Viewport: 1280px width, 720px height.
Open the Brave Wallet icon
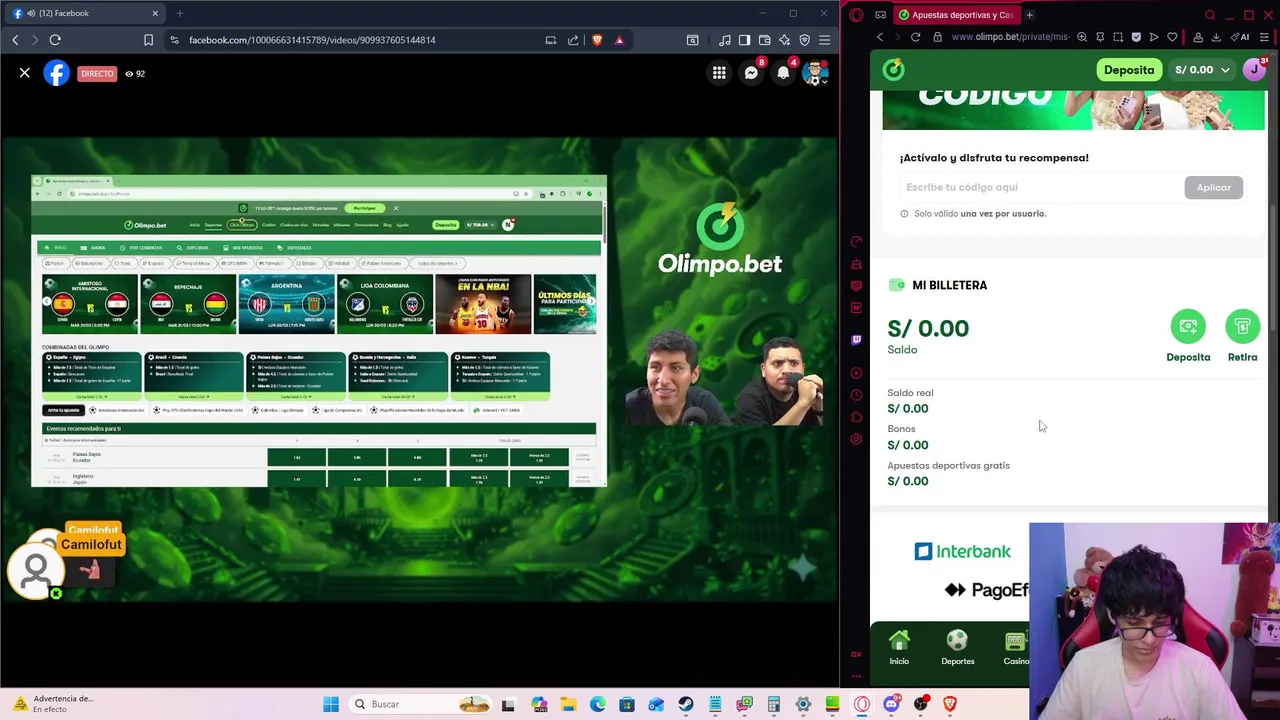(x=764, y=40)
